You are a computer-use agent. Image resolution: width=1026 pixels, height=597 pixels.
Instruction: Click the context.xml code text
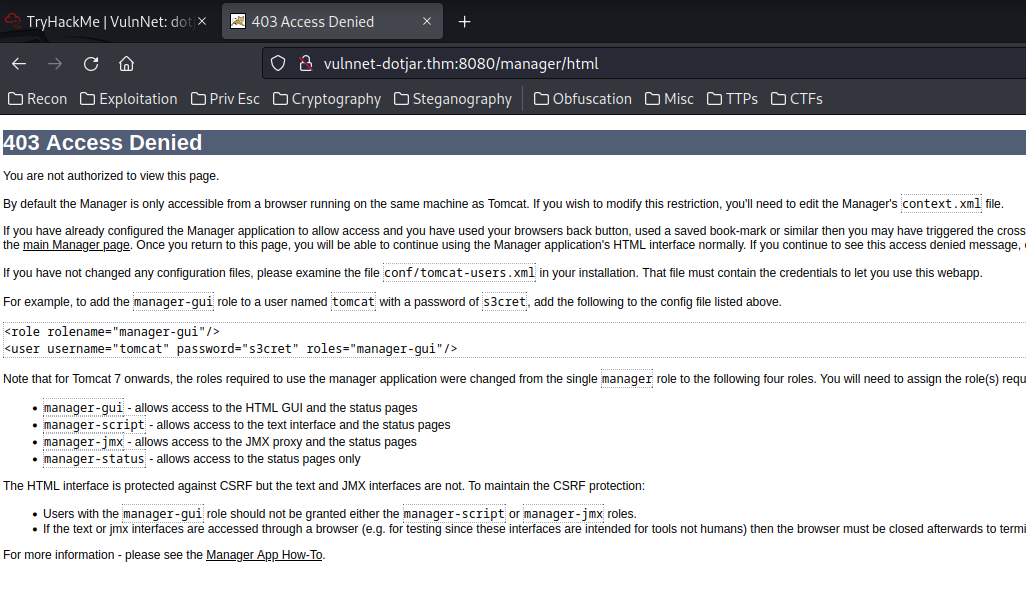[x=942, y=204]
